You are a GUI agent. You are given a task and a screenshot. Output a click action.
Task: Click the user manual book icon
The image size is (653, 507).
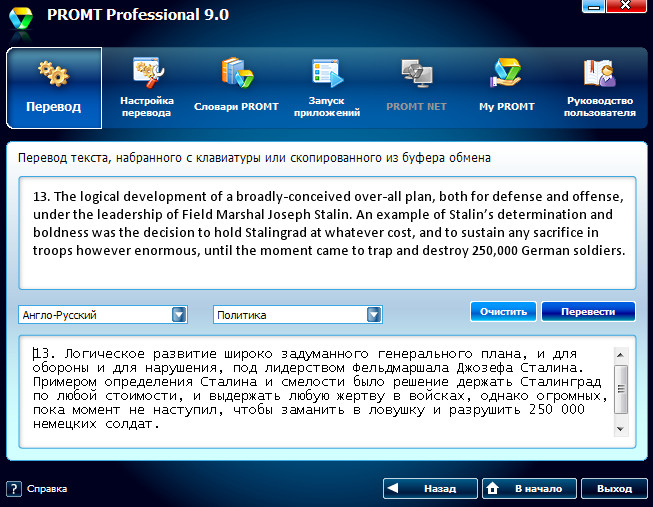[x=600, y=72]
